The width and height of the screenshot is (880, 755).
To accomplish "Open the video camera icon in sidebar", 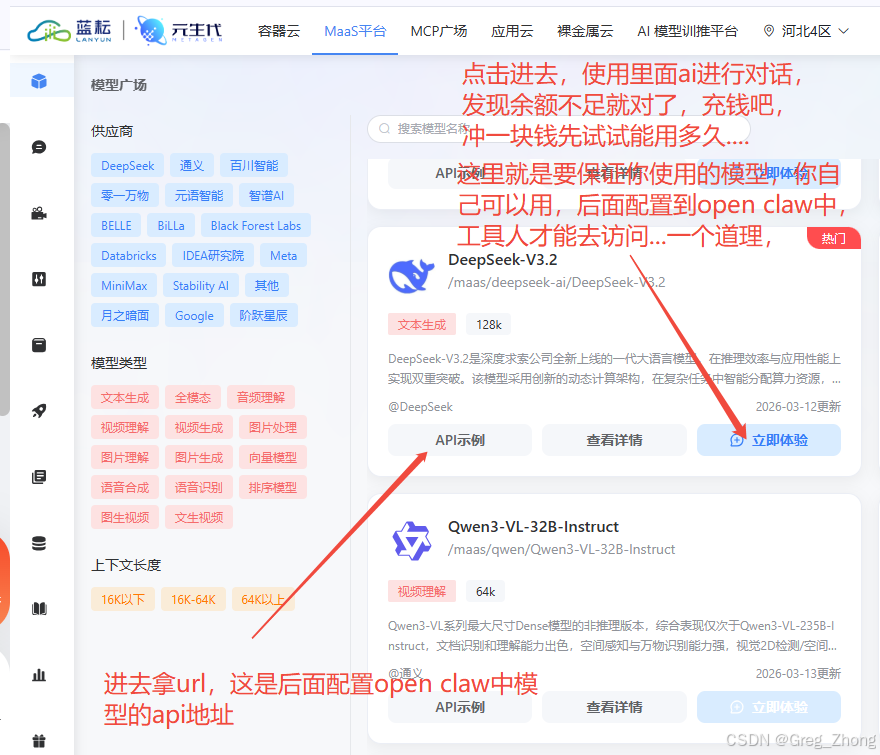I will pyautogui.click(x=39, y=213).
